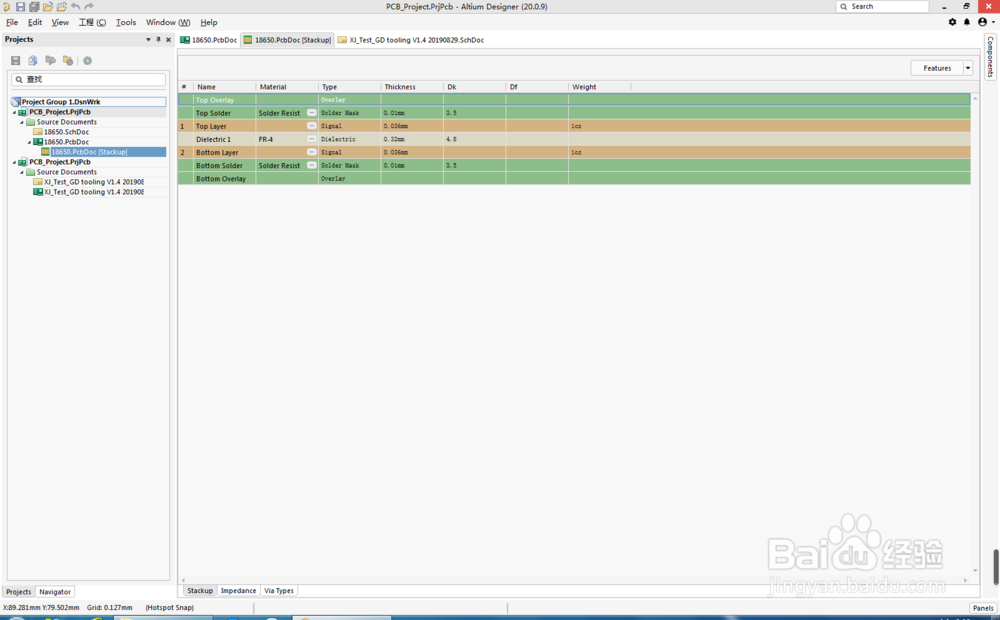Click the compile project icon in Projects toolbar
The height and width of the screenshot is (620, 1000).
coord(33,61)
